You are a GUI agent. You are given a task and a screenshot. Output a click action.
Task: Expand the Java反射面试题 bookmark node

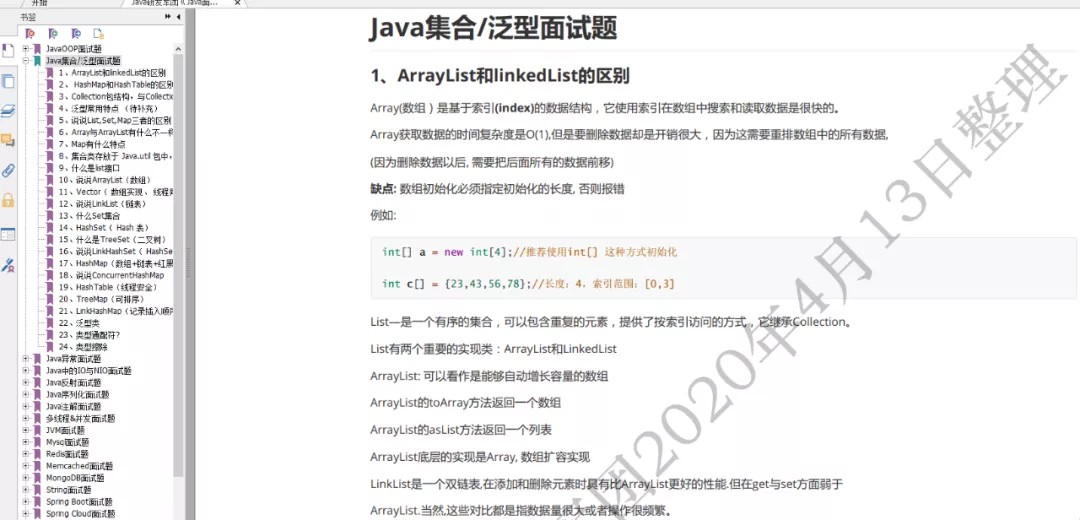25,382
